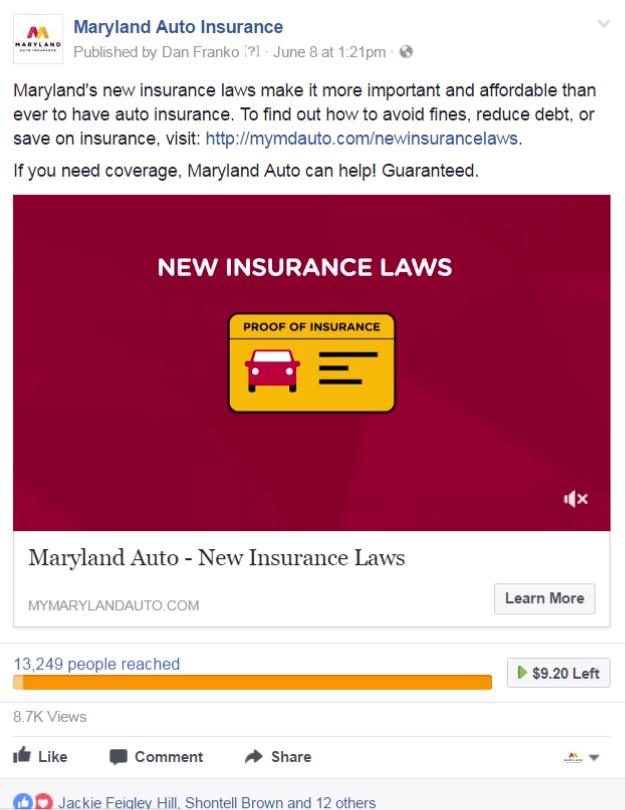Click the Maryland Auto Insurance profile logo
This screenshot has height=810, width=625.
38,39
